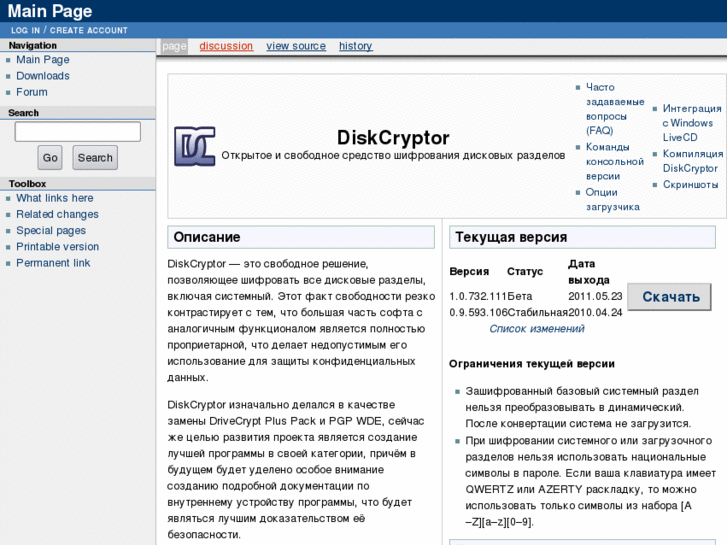Click the Бета status cell
Screen dimensions: 727x545
pos(520,296)
